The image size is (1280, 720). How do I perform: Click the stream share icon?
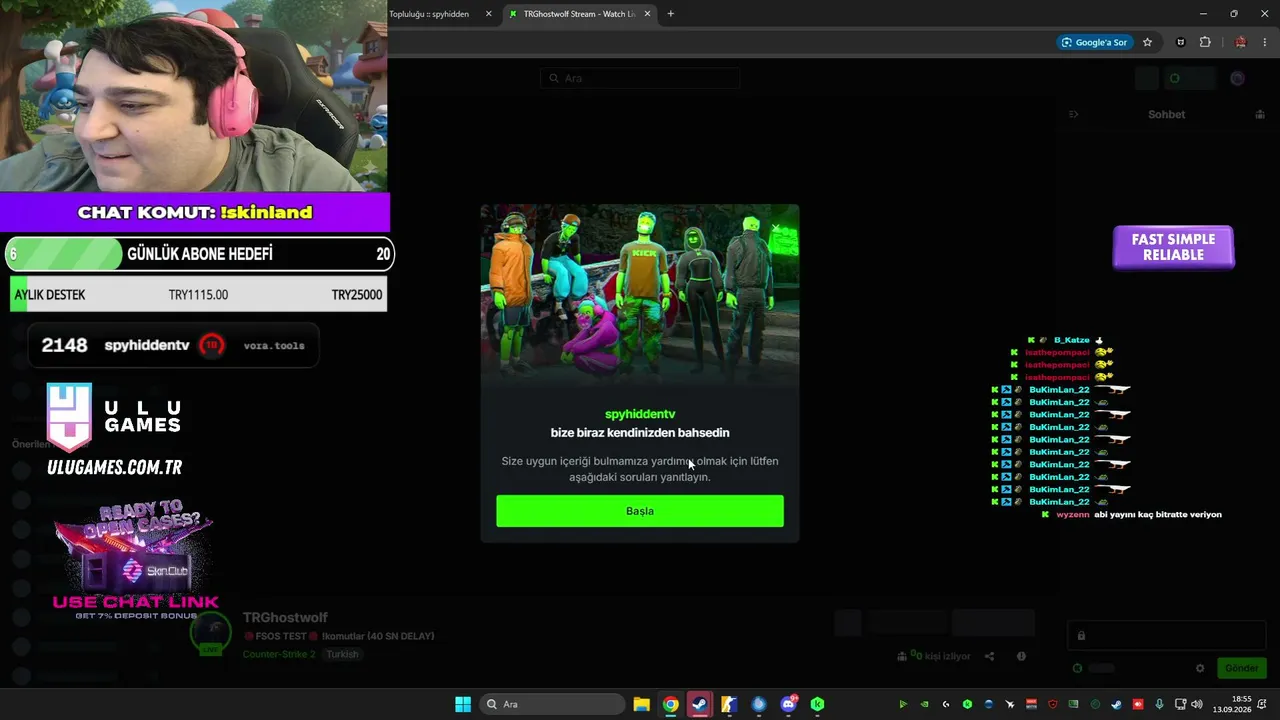click(x=989, y=656)
